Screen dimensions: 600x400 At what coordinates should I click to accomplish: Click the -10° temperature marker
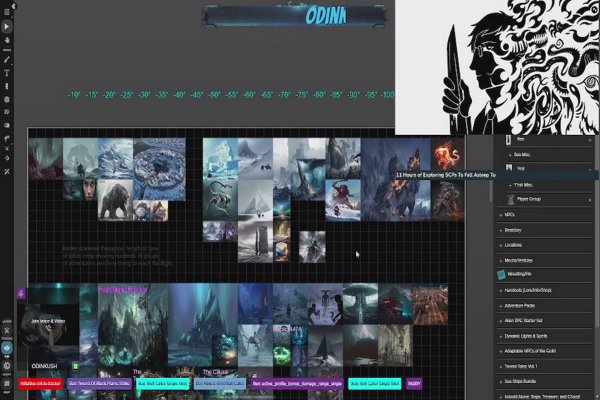(74, 95)
